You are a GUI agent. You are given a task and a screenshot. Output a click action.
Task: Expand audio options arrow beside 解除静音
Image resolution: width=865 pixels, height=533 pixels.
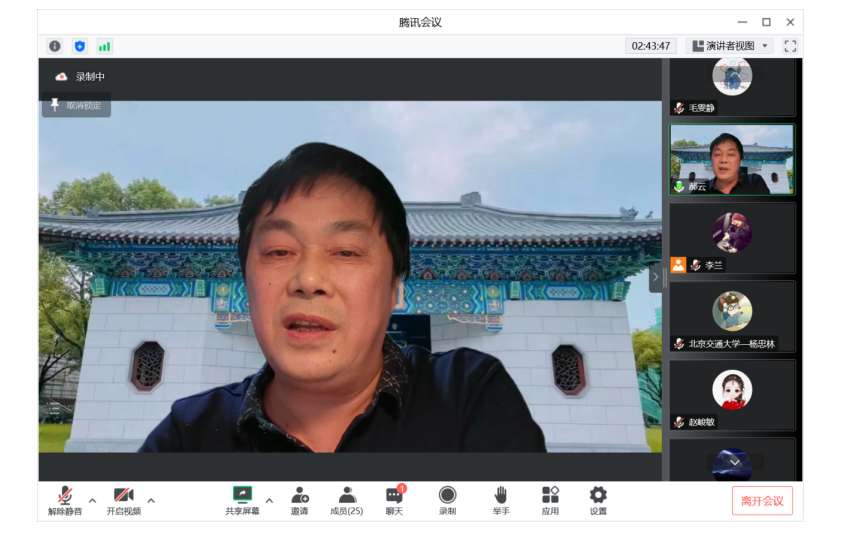coord(93,500)
